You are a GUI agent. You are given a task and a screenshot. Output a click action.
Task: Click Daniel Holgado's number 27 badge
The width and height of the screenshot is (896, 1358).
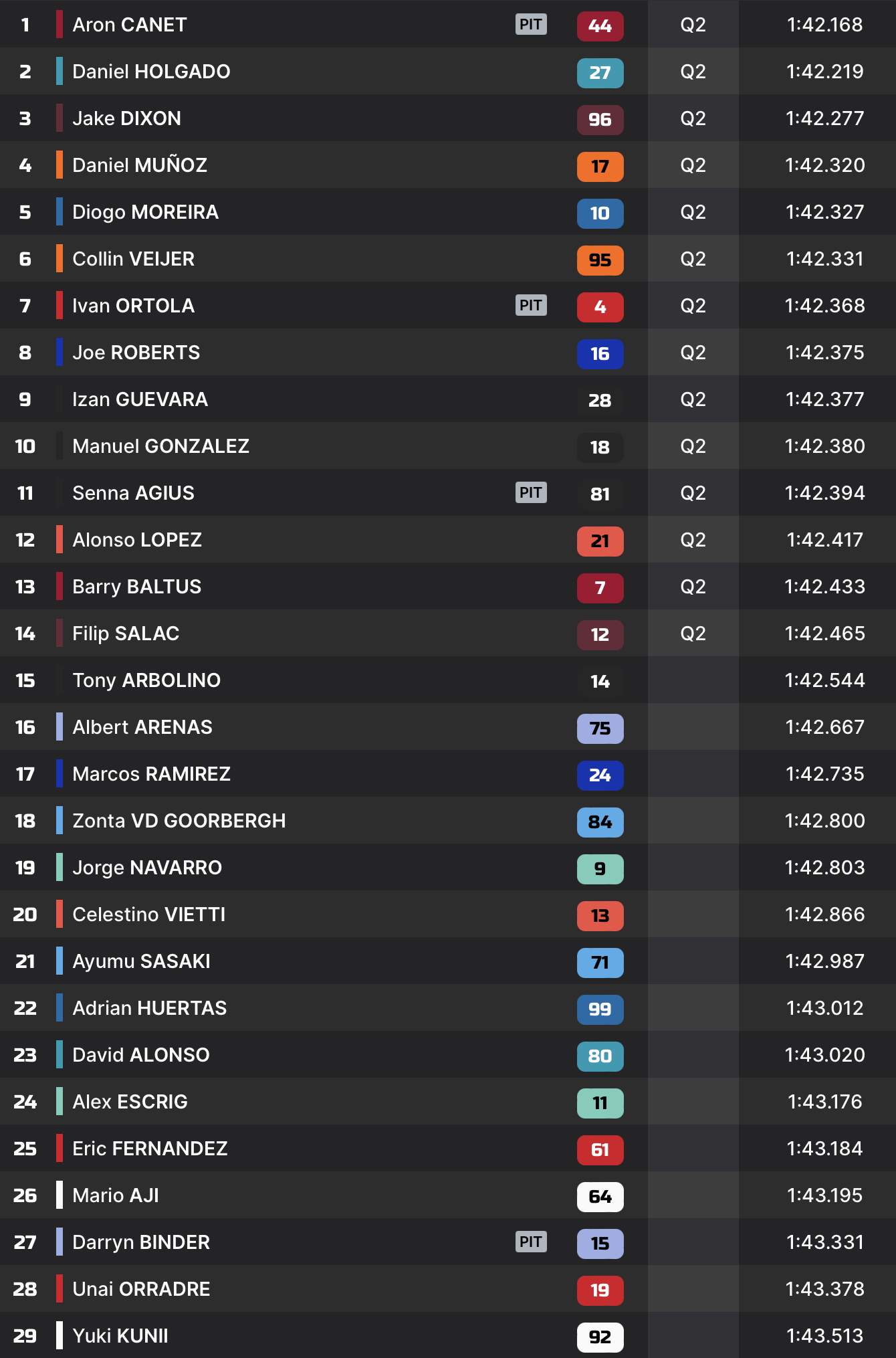point(600,73)
